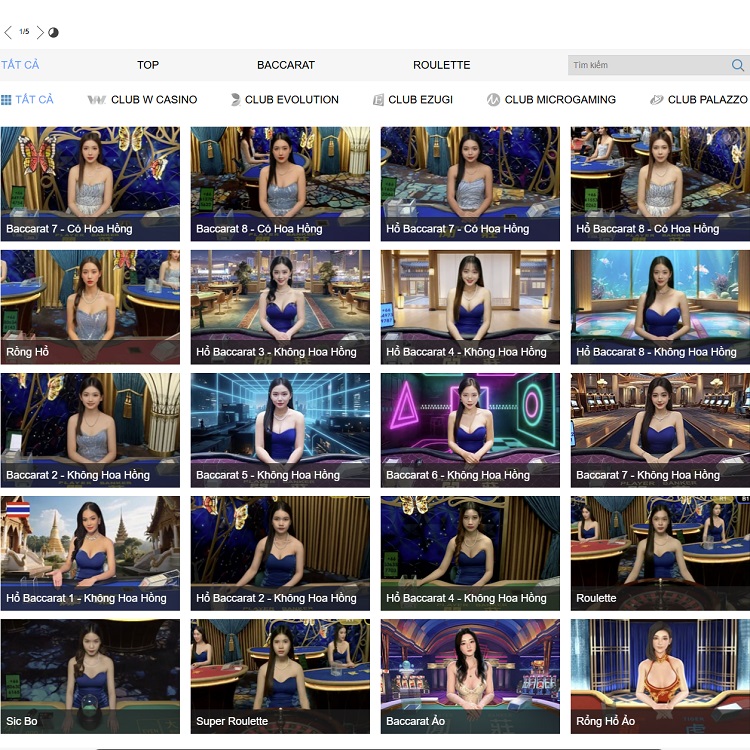This screenshot has height=750, width=750.
Task: Switch to the TOP tab
Action: point(148,65)
